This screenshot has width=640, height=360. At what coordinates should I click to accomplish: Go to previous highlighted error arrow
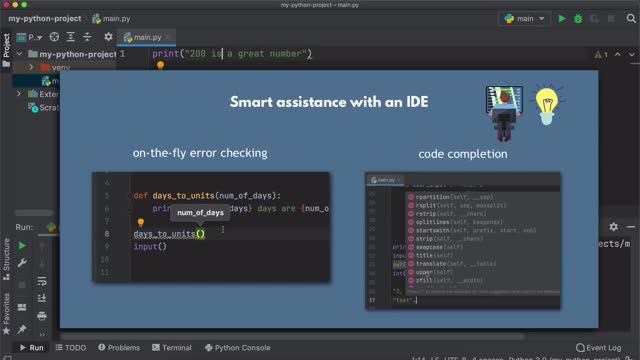(618, 54)
